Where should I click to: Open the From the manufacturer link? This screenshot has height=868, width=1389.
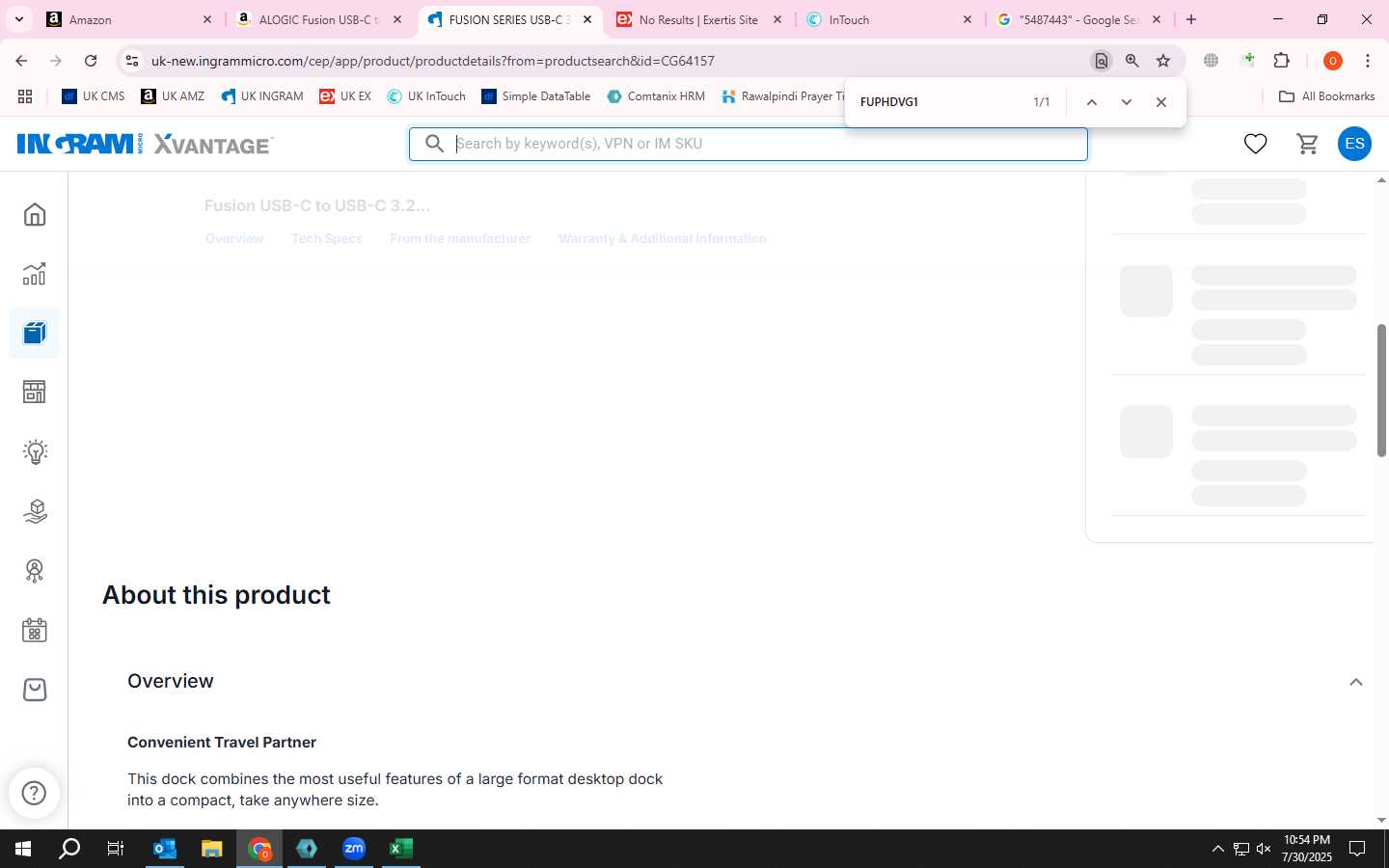tap(460, 238)
